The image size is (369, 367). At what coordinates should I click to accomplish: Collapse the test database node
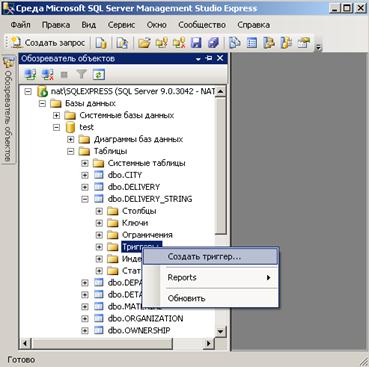(56, 127)
